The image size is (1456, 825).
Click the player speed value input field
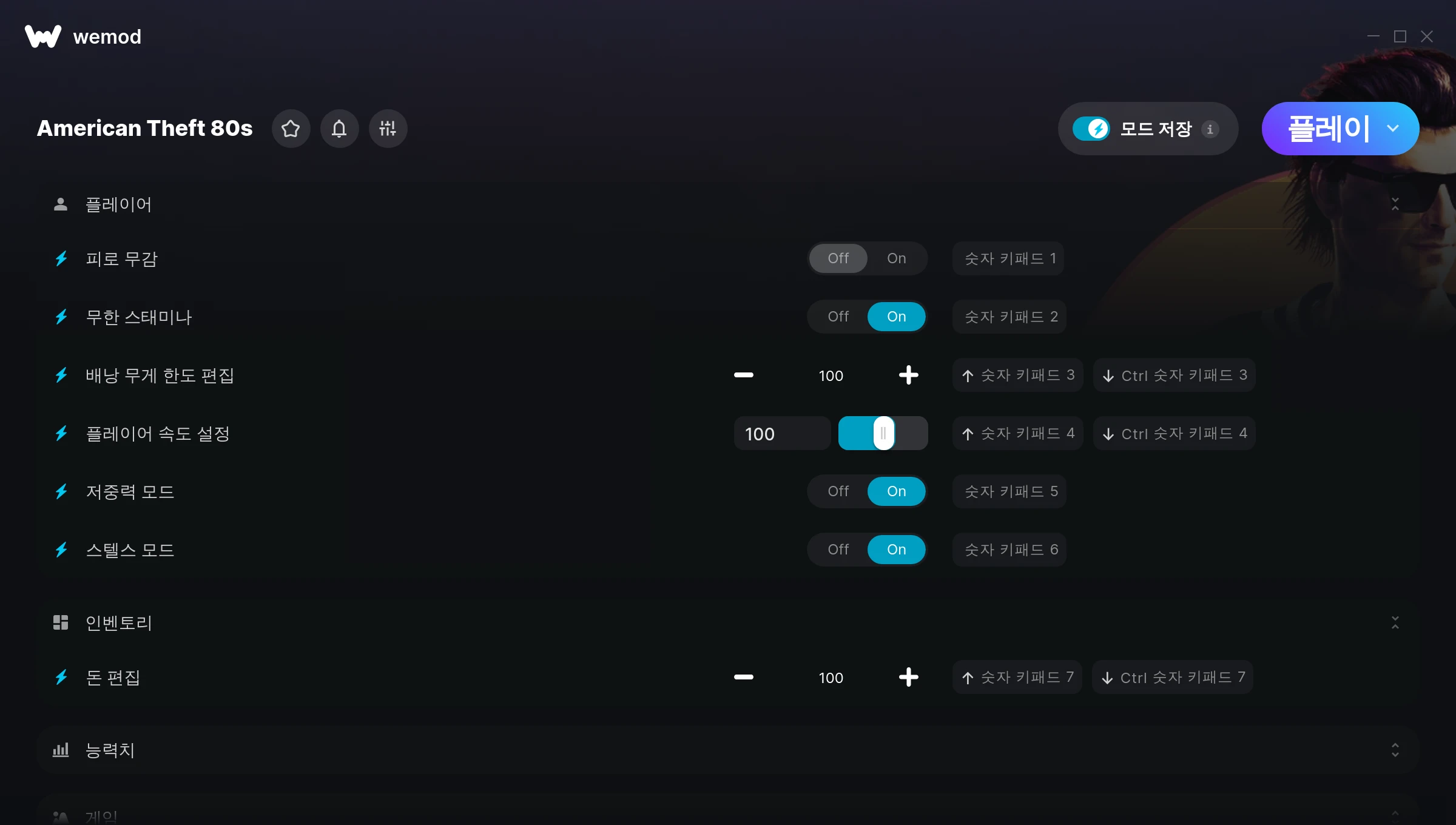[x=781, y=433]
